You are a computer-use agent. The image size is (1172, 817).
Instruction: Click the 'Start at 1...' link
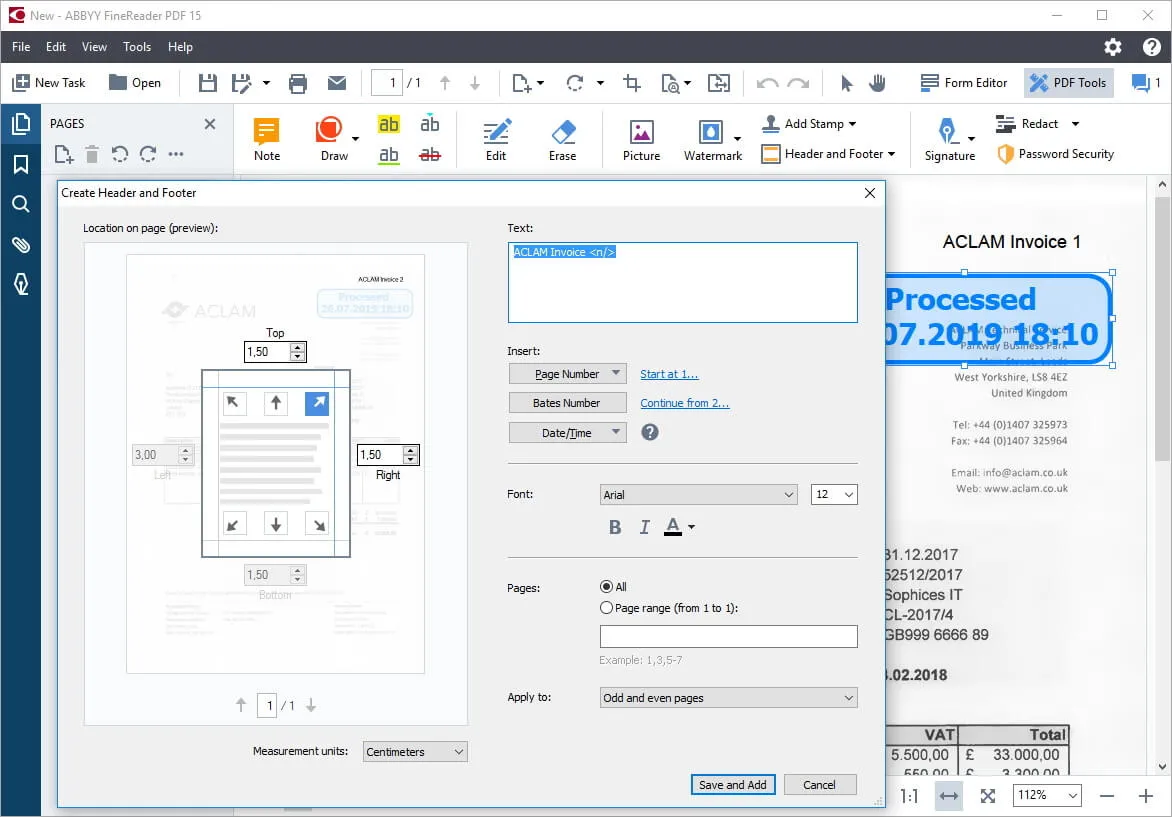pyautogui.click(x=669, y=374)
